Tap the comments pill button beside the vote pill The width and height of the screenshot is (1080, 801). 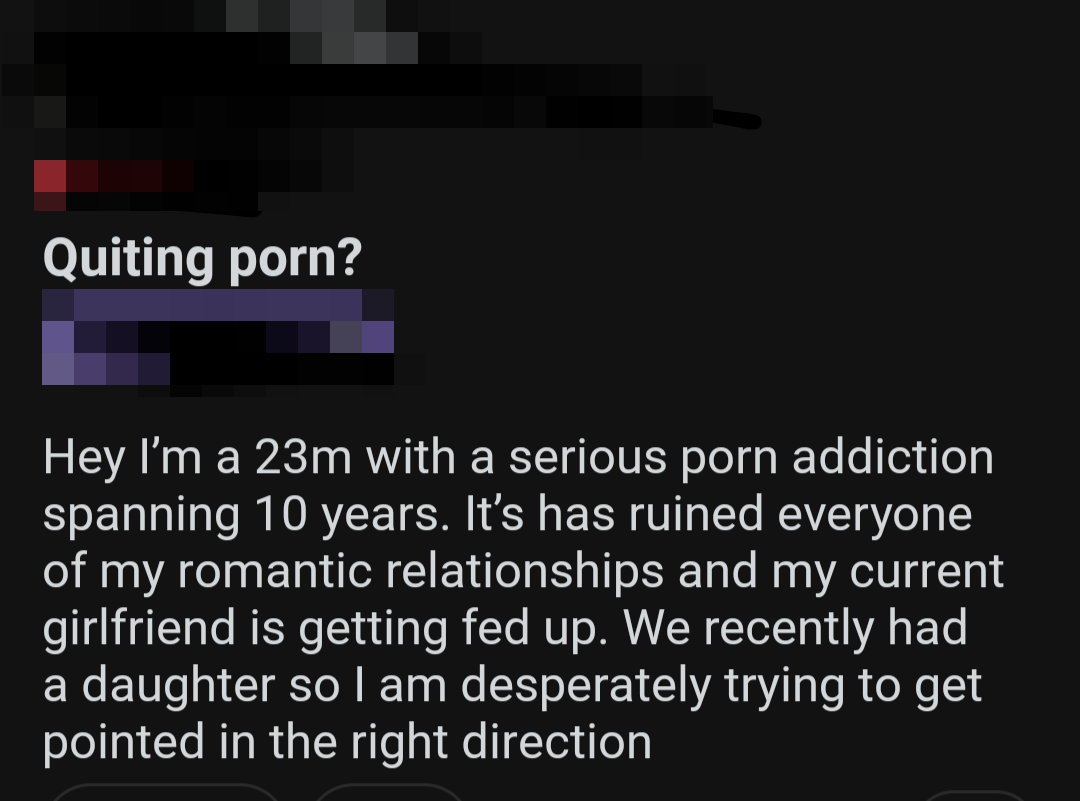coord(391,793)
